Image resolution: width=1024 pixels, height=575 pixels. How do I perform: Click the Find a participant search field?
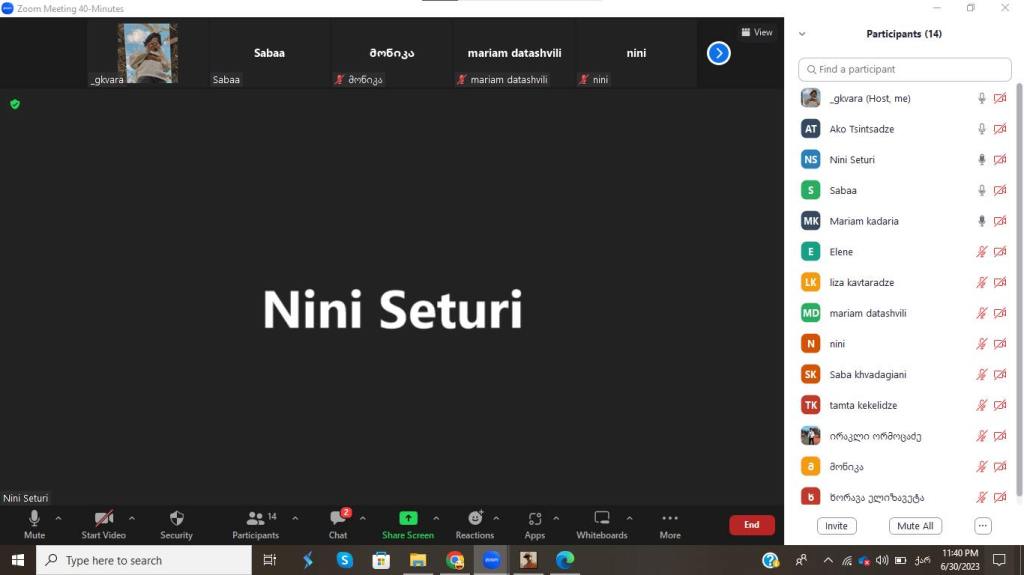[905, 69]
